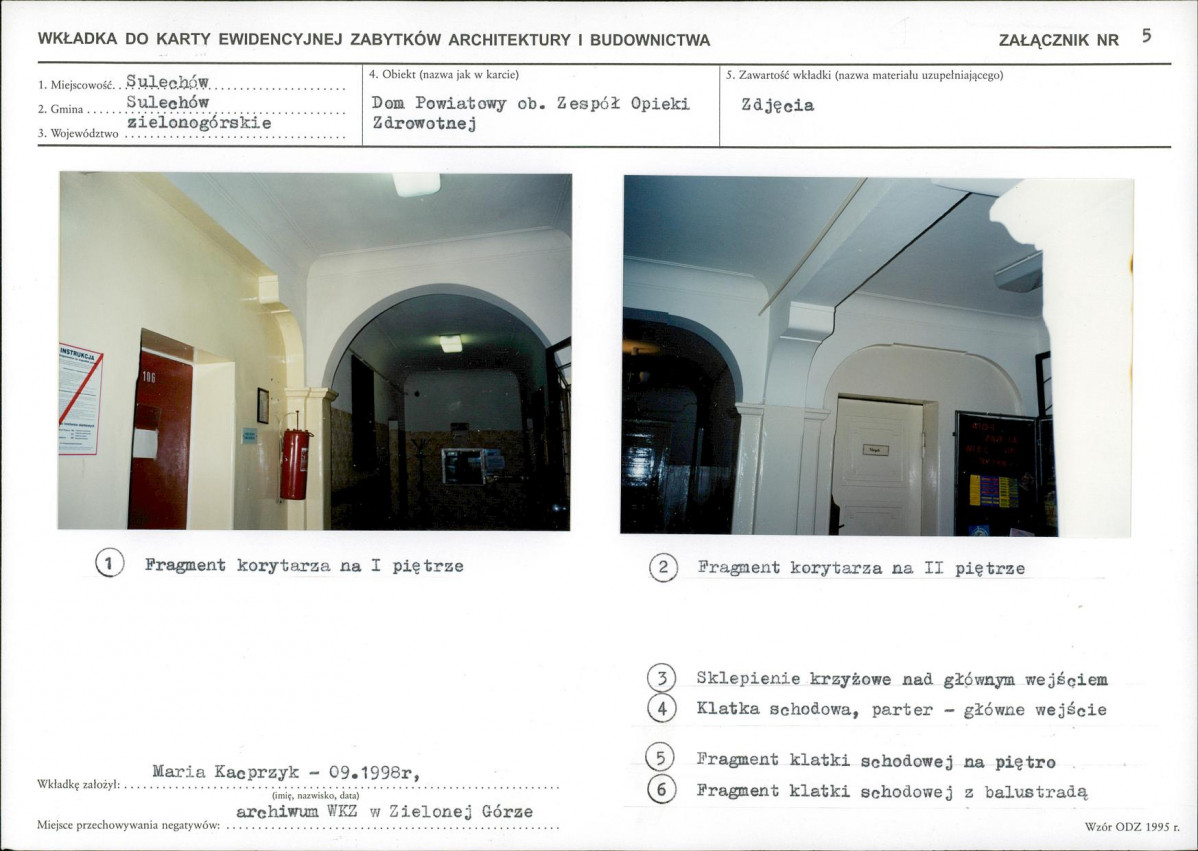The width and height of the screenshot is (1198, 851).
Task: Select the Województwo value zielonogórskie
Action: [x=199, y=123]
